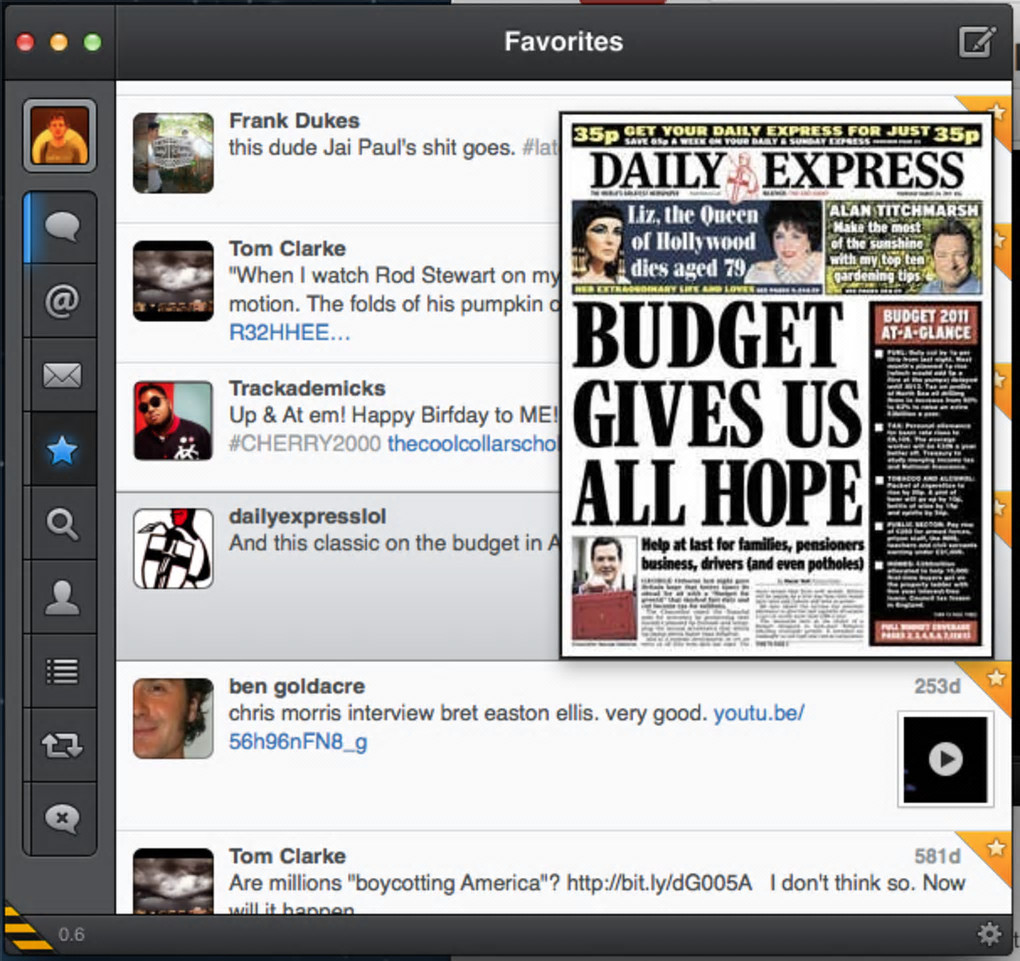Screen dimensions: 1020x961
Task: Click the Trackademicks username
Action: pos(307,388)
